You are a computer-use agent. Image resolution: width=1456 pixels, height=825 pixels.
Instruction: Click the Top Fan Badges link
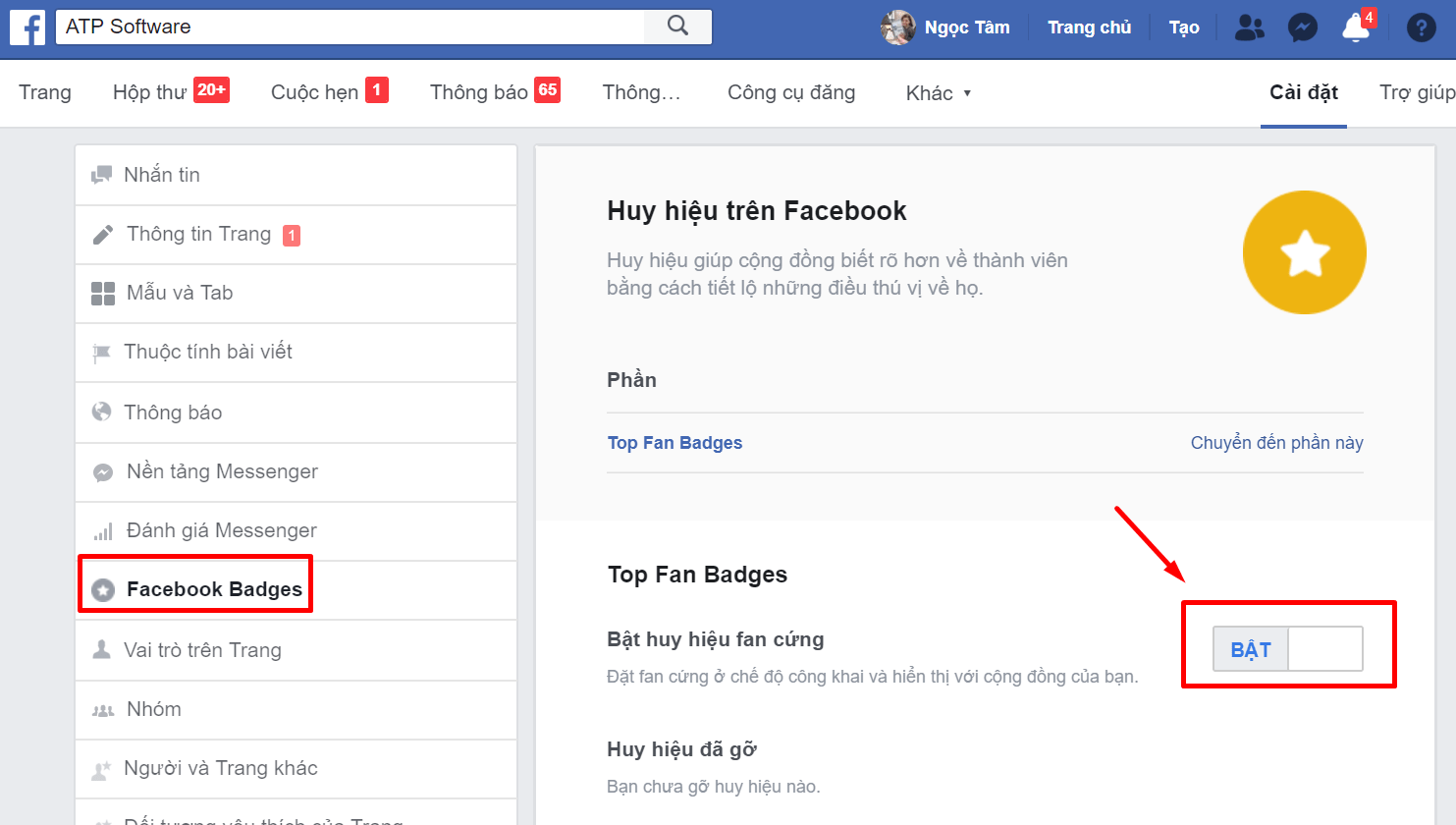point(674,443)
